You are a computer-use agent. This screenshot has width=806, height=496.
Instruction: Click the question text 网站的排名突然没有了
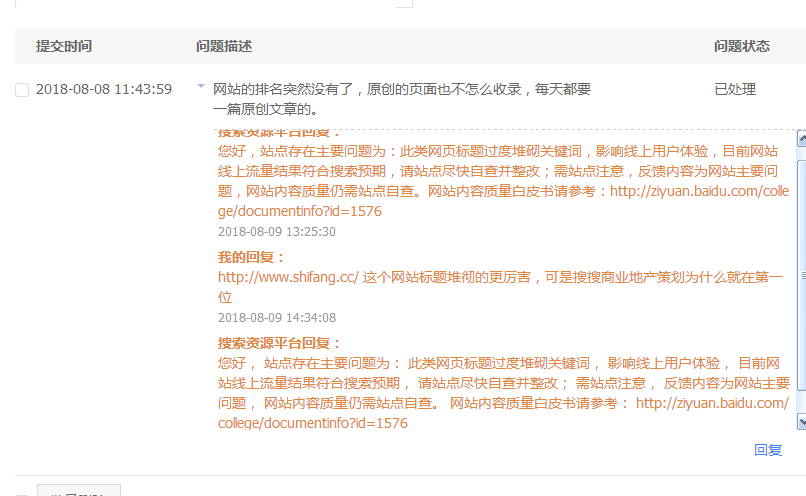click(x=283, y=89)
